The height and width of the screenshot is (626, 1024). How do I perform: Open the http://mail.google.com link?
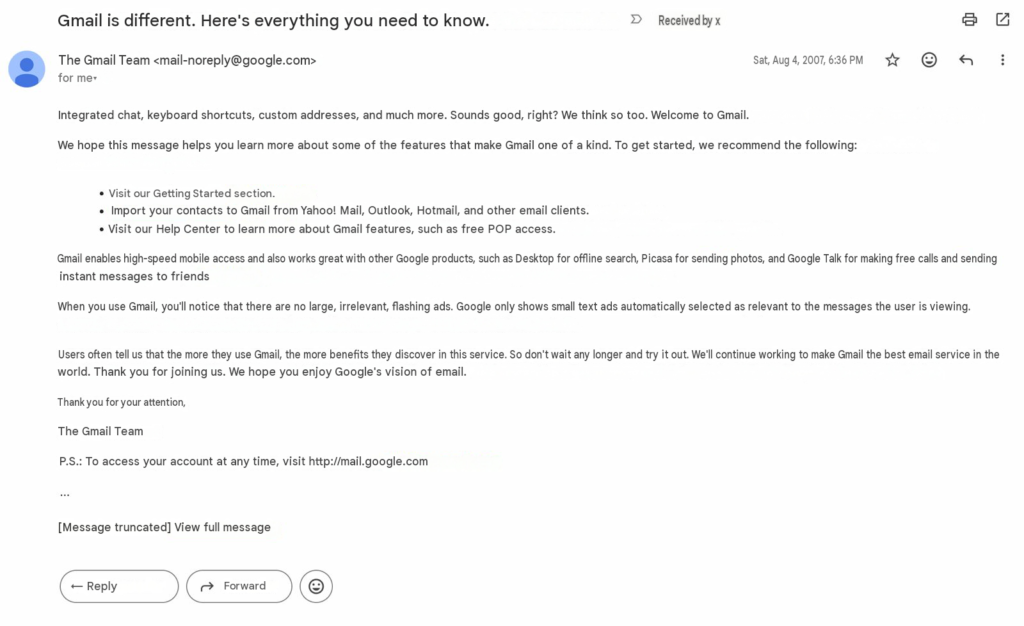click(x=368, y=462)
